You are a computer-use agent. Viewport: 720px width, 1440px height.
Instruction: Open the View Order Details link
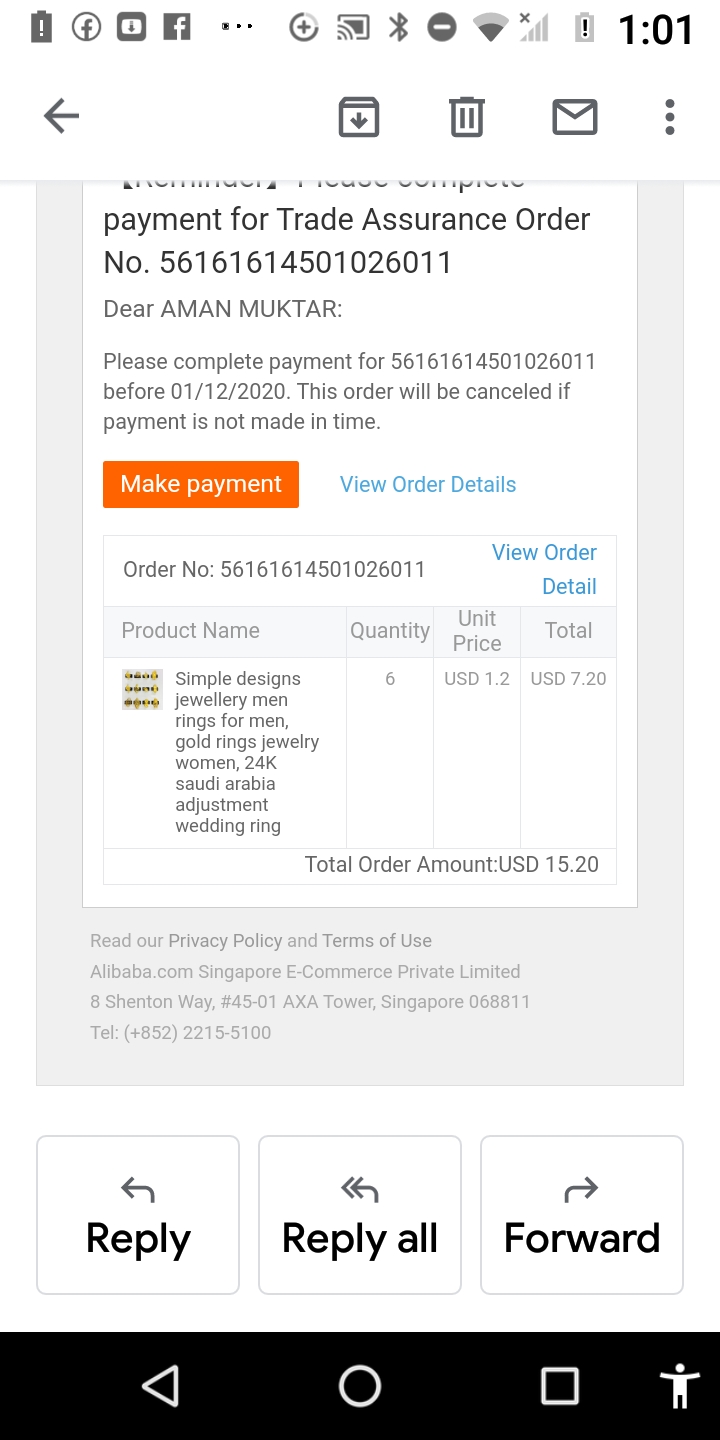tap(428, 485)
